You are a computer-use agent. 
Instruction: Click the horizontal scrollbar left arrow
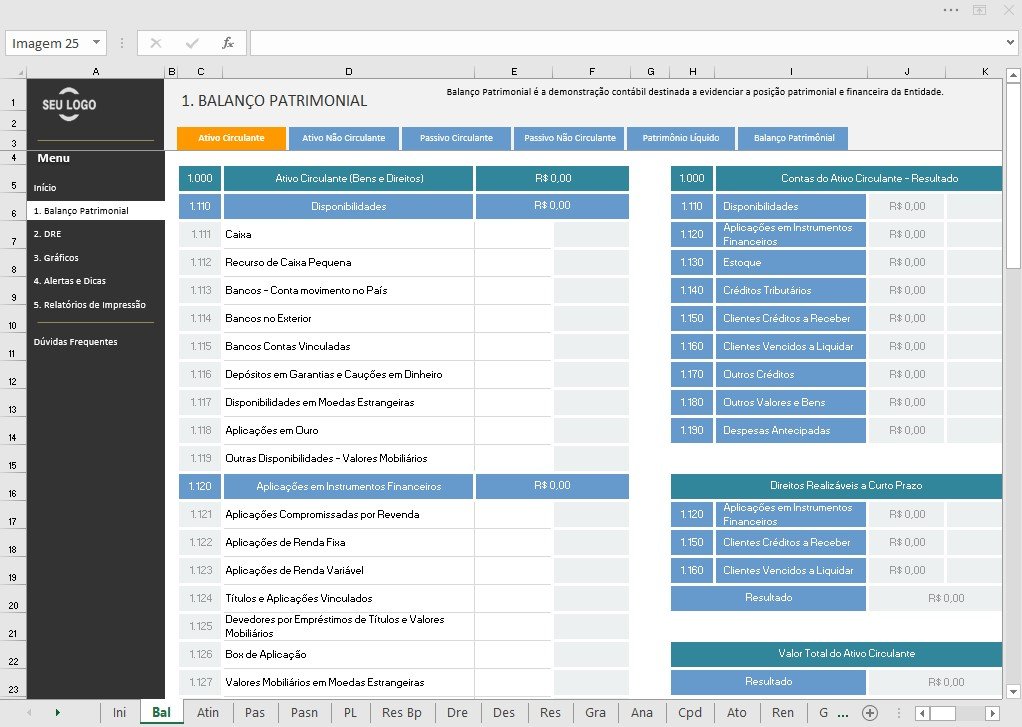pyautogui.click(x=922, y=713)
